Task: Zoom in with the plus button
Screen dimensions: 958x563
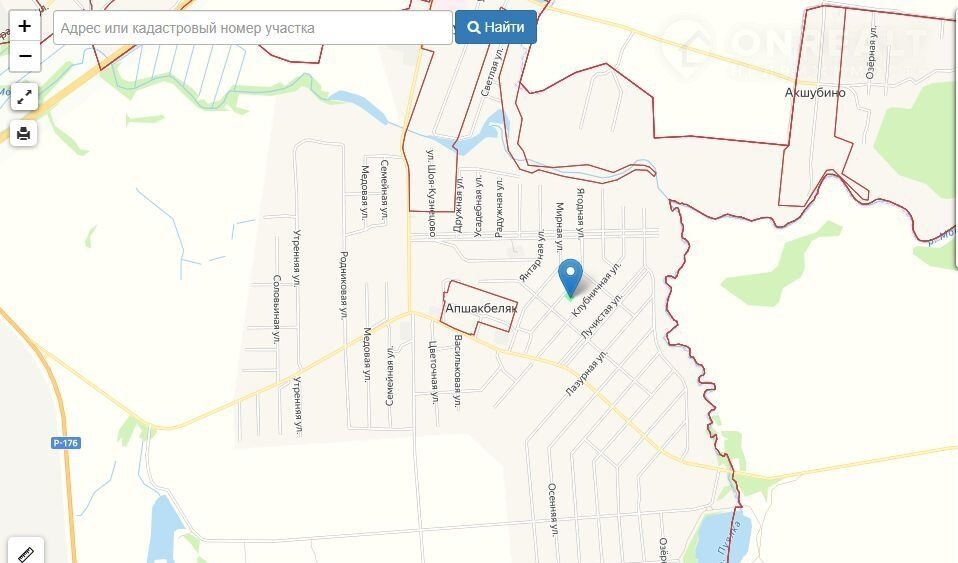Action: (24, 26)
